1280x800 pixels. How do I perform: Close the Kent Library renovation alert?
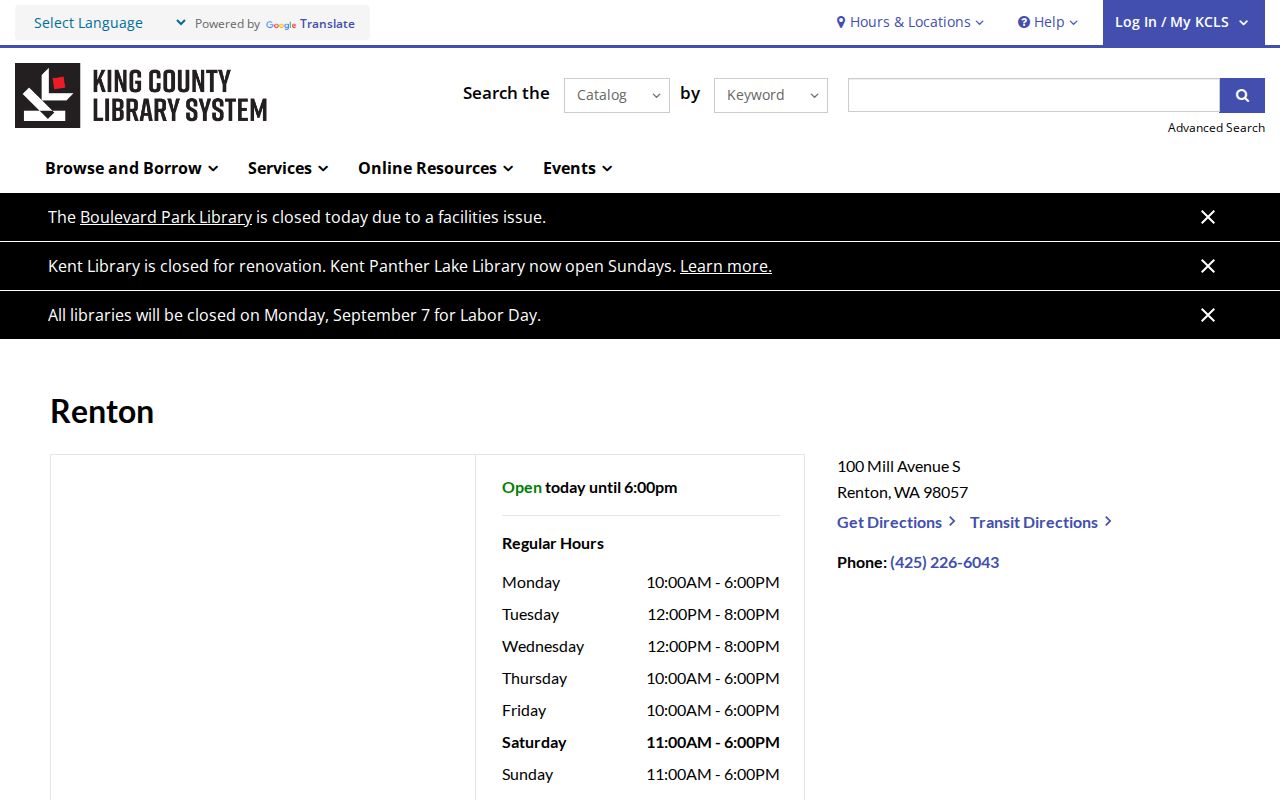click(1208, 266)
